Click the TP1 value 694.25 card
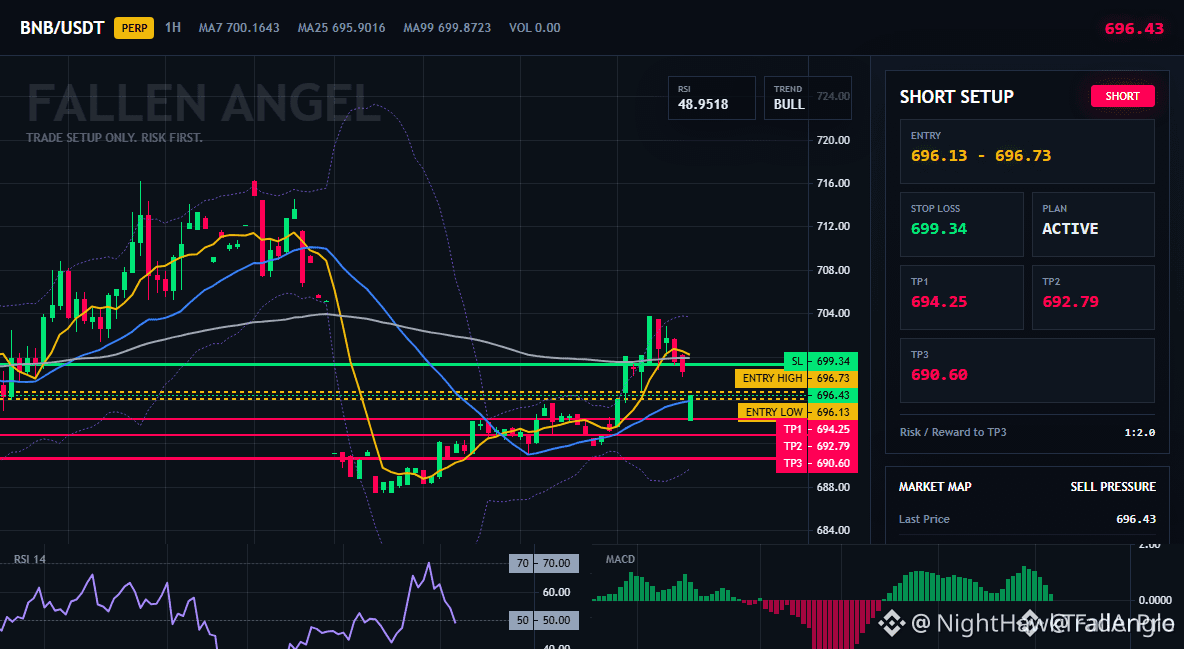1184x649 pixels. [x=961, y=297]
